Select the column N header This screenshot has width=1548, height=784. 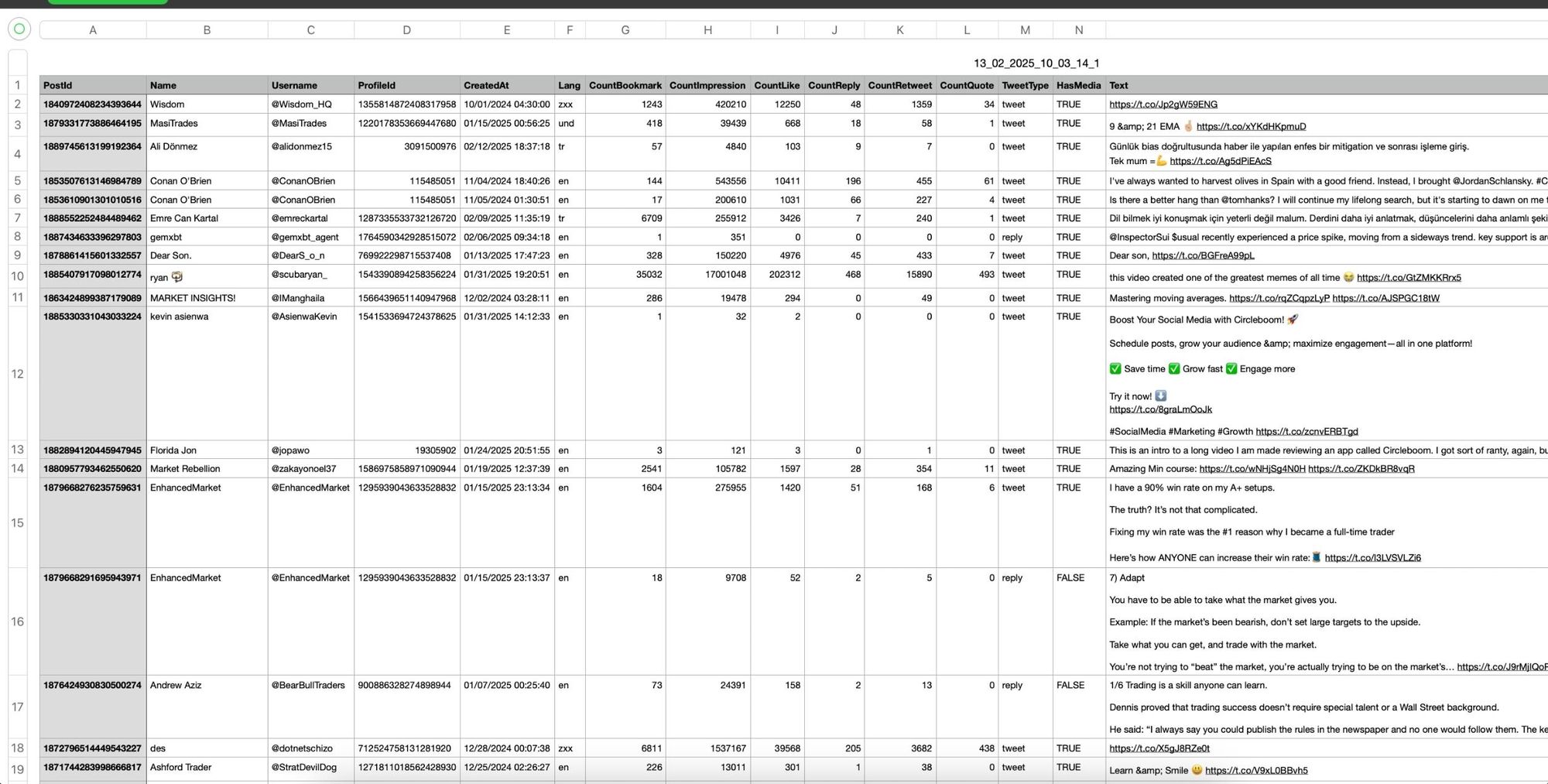[1078, 29]
